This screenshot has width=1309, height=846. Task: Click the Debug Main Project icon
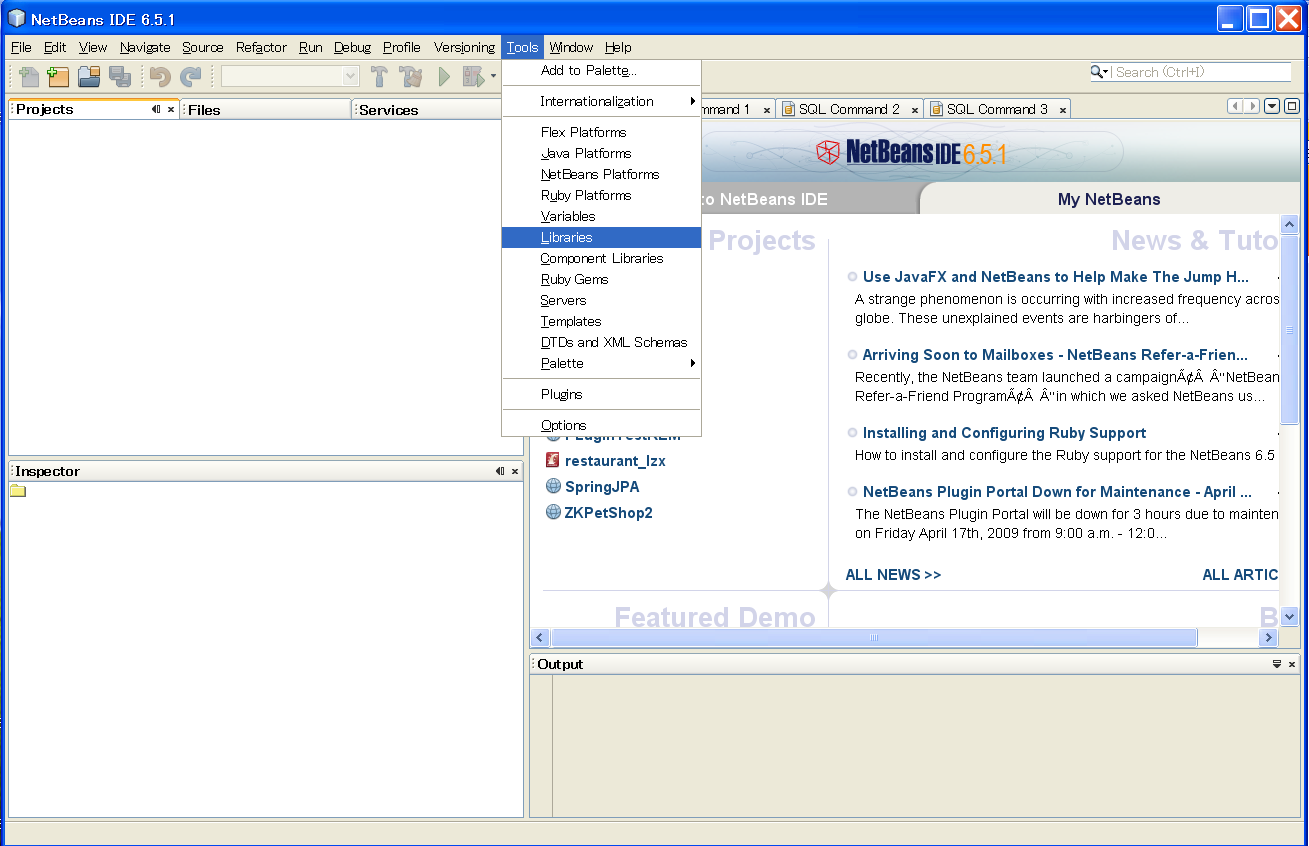(x=473, y=76)
